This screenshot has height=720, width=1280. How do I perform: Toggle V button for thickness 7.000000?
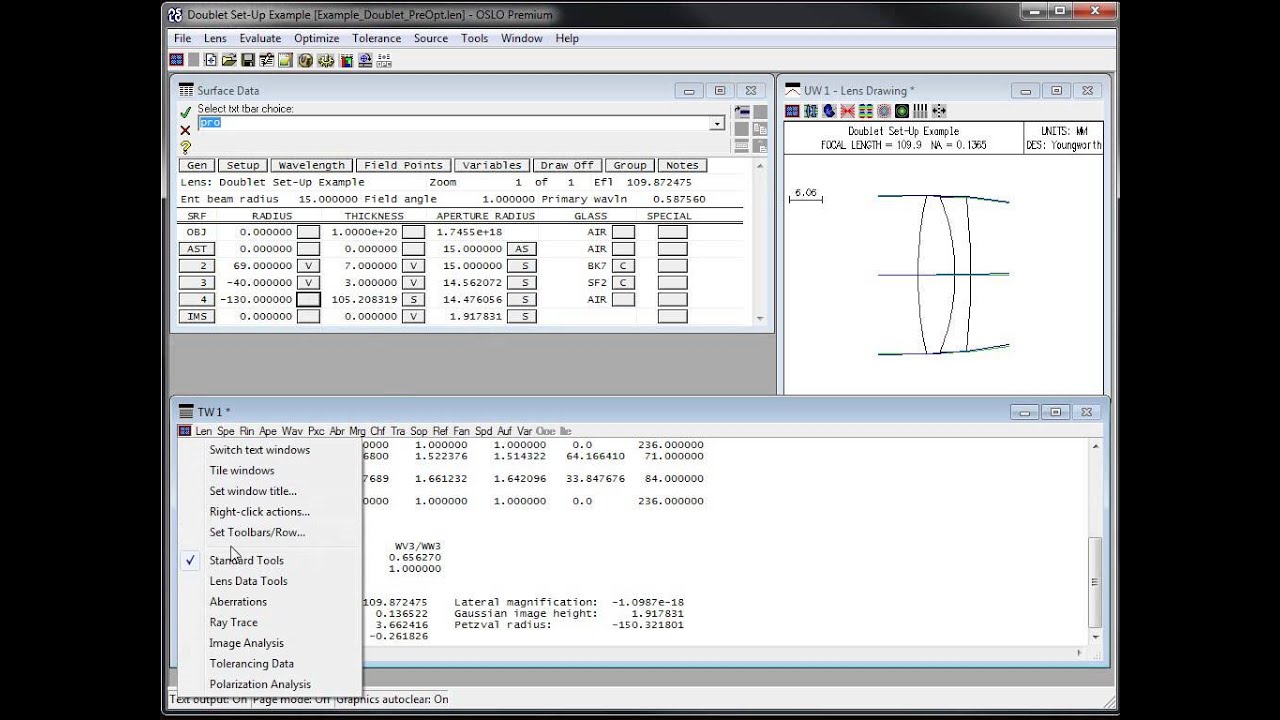[413, 266]
